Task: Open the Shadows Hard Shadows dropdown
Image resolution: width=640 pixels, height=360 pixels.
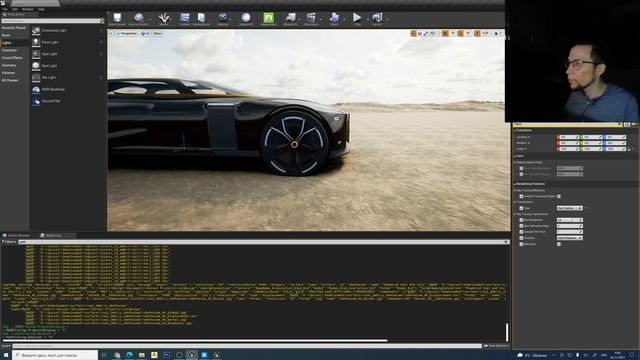Action: (x=570, y=238)
